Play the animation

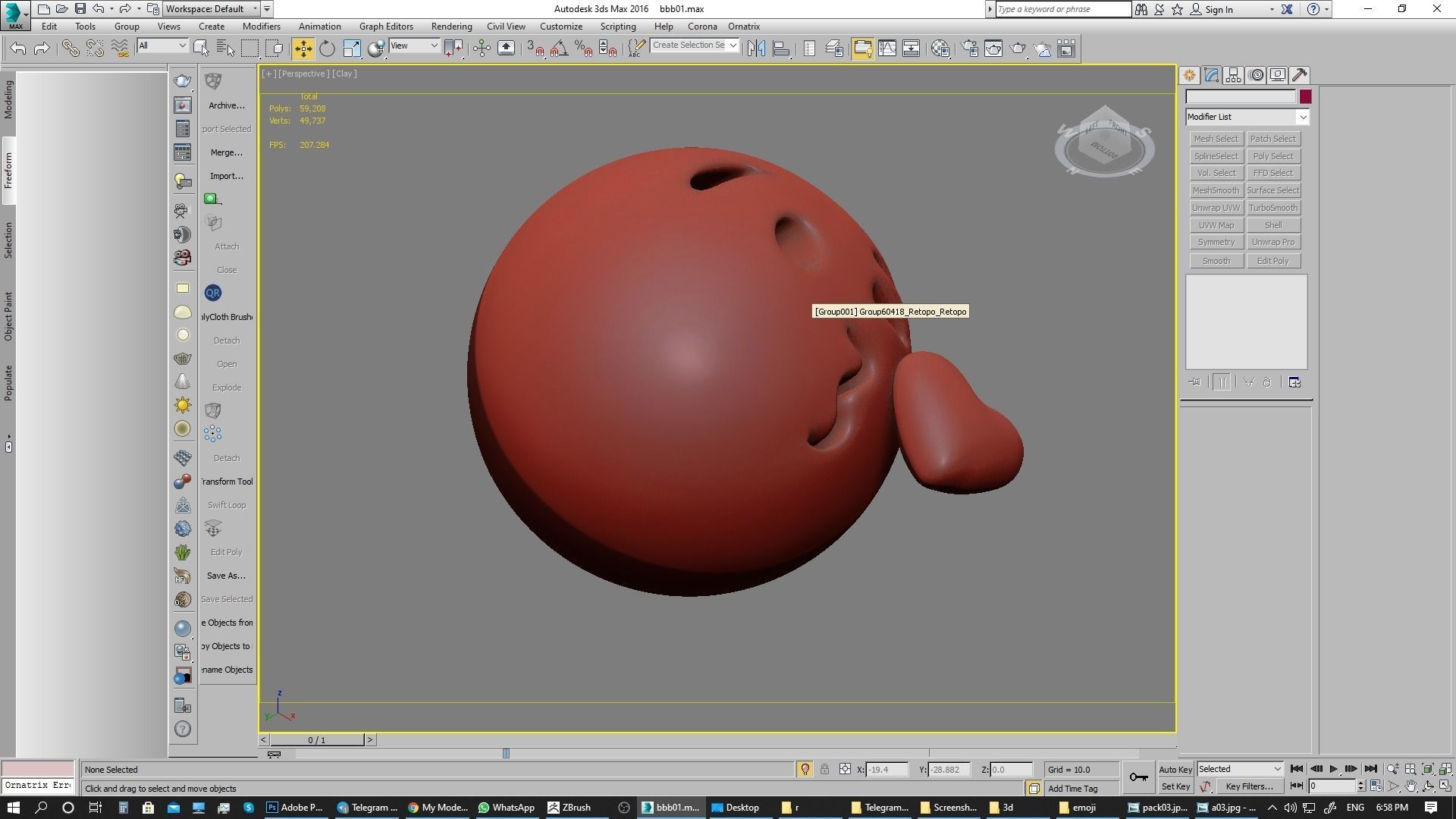(x=1333, y=769)
